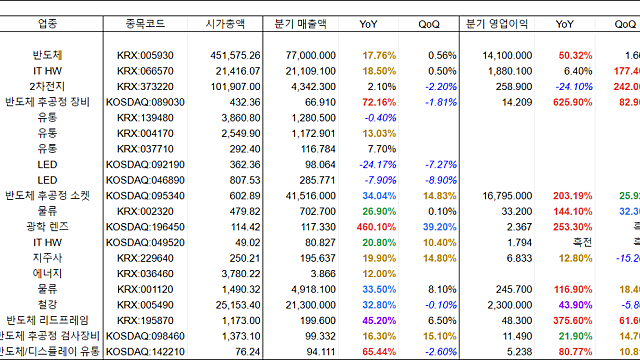Select revenue QoQ value 39.20%
Screen dimensions: 640x360
point(440,227)
